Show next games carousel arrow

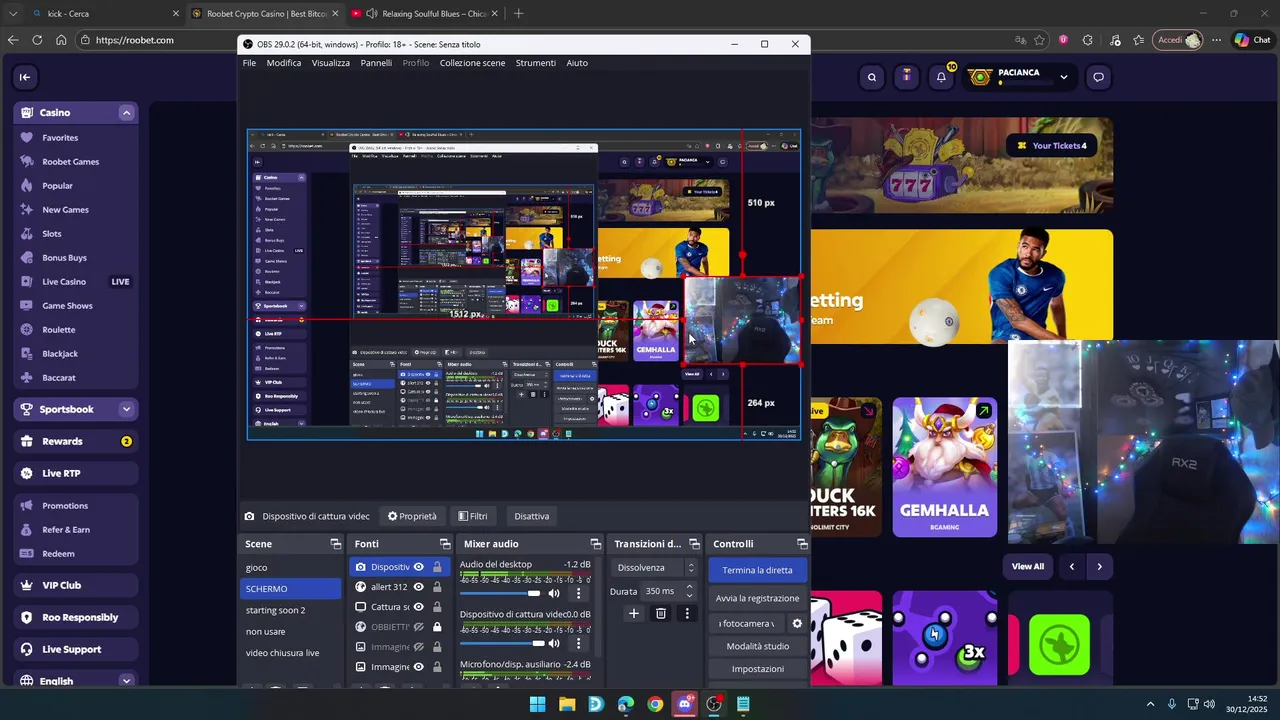pos(1099,567)
